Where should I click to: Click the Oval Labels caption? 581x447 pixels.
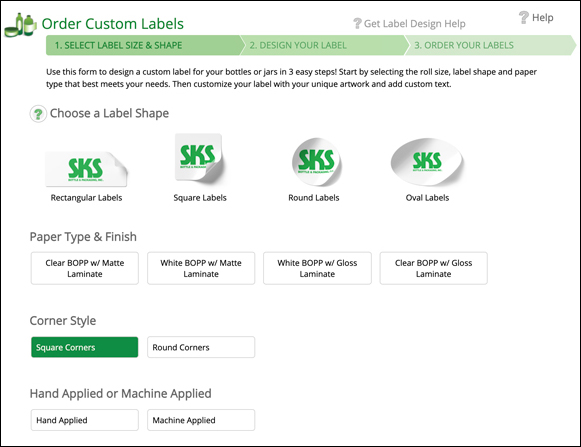pyautogui.click(x=427, y=198)
